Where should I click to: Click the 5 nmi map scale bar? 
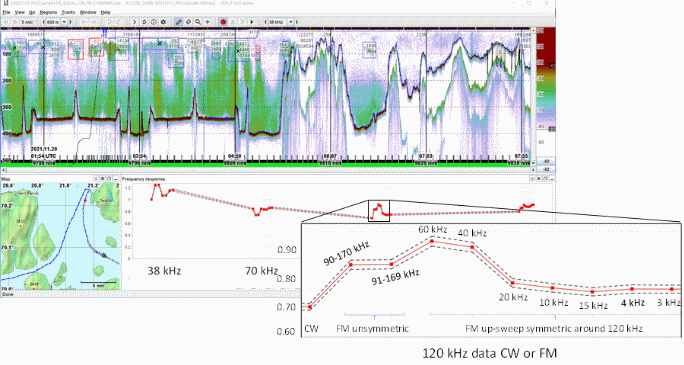coord(99,284)
